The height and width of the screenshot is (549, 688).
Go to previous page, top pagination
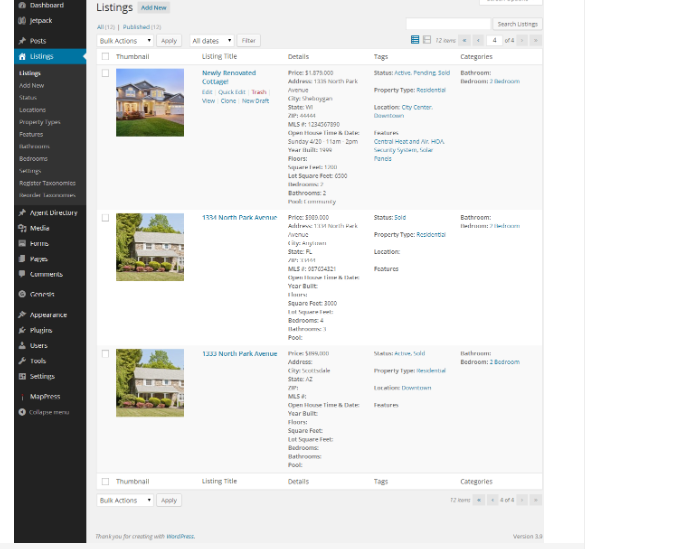(478, 40)
